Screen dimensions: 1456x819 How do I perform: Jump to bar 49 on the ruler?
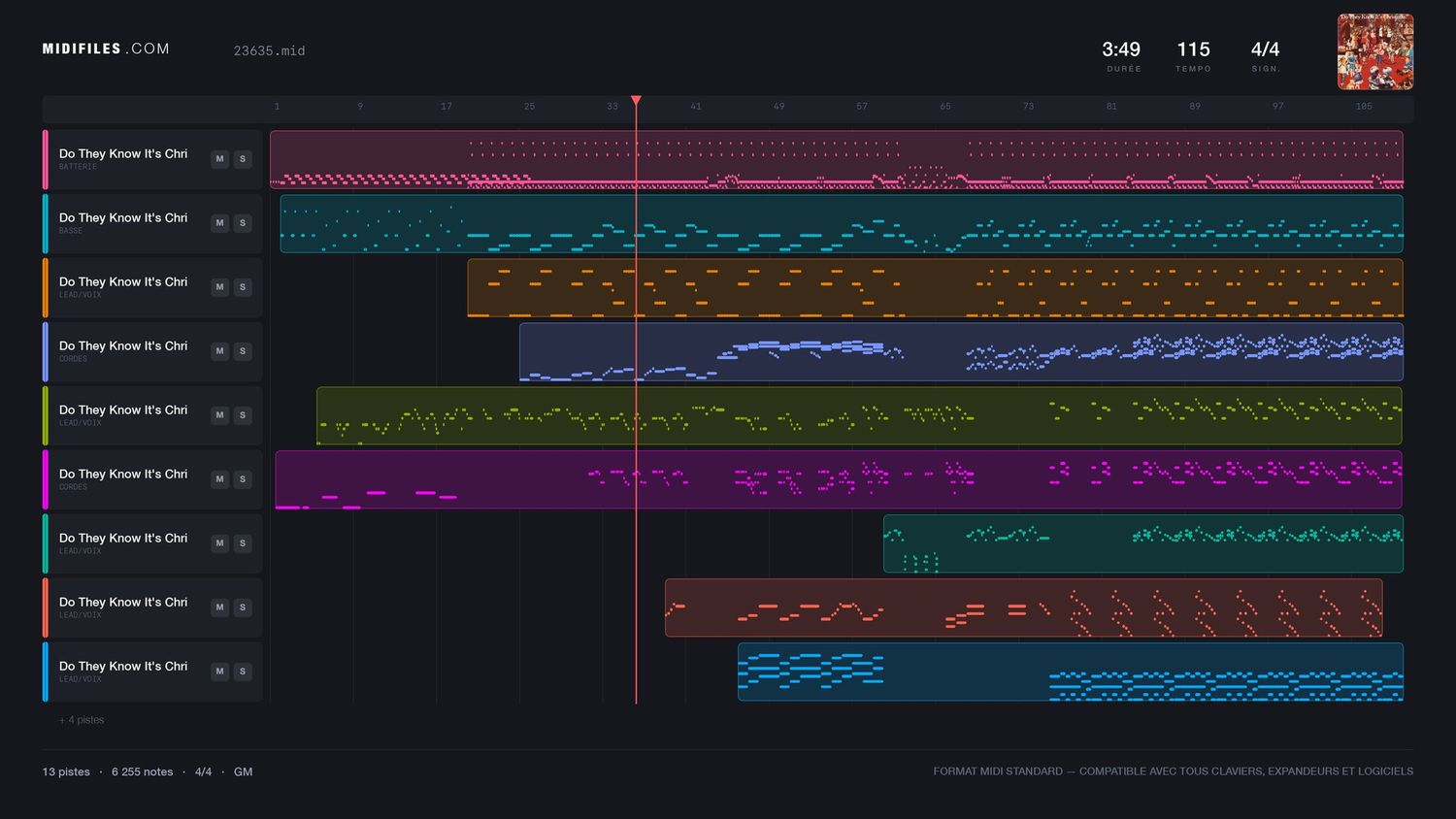(x=778, y=106)
